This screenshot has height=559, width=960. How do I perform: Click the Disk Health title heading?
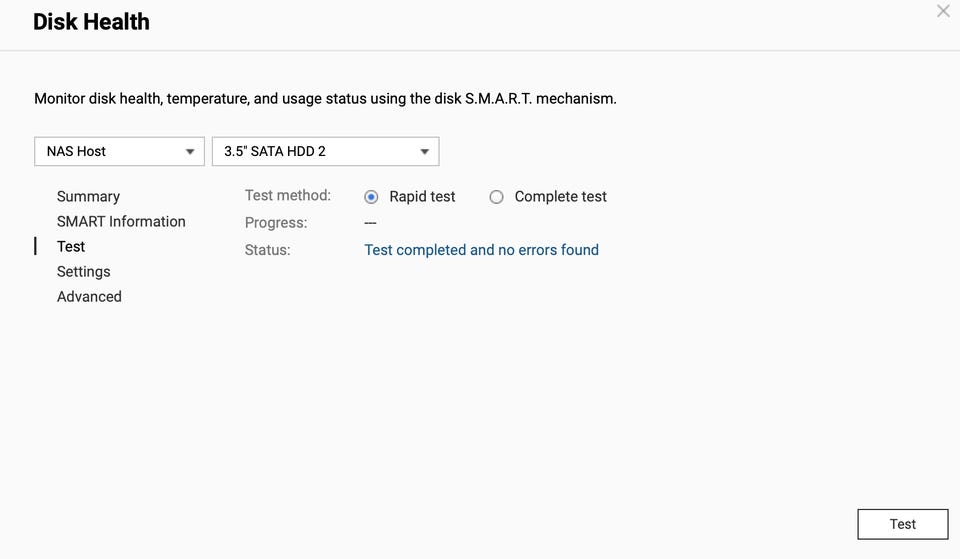91,22
